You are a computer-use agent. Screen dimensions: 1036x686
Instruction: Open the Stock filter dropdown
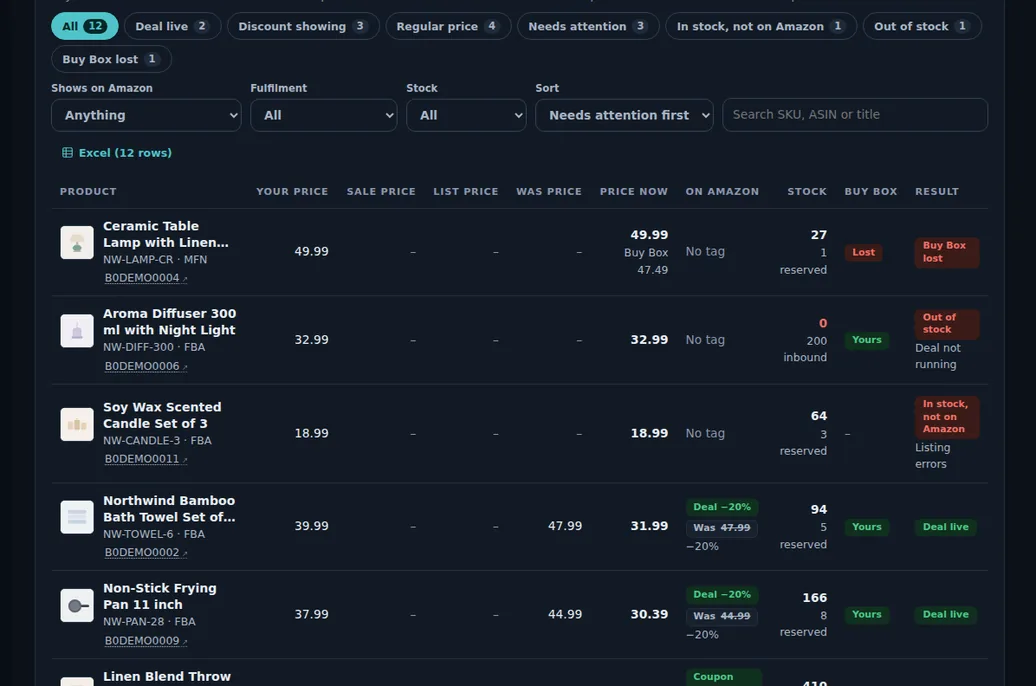point(466,115)
